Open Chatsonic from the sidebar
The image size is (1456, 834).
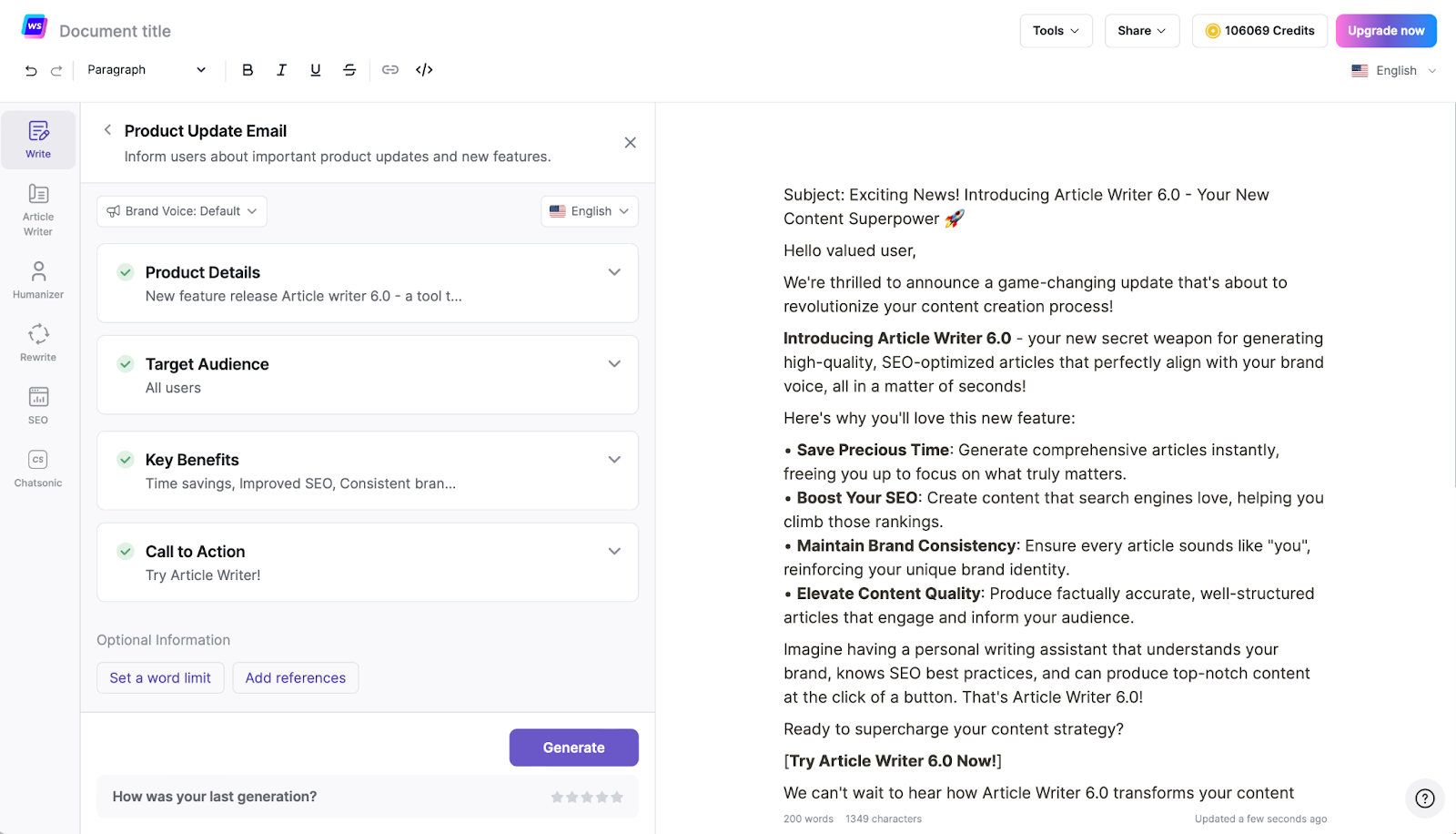(x=38, y=469)
